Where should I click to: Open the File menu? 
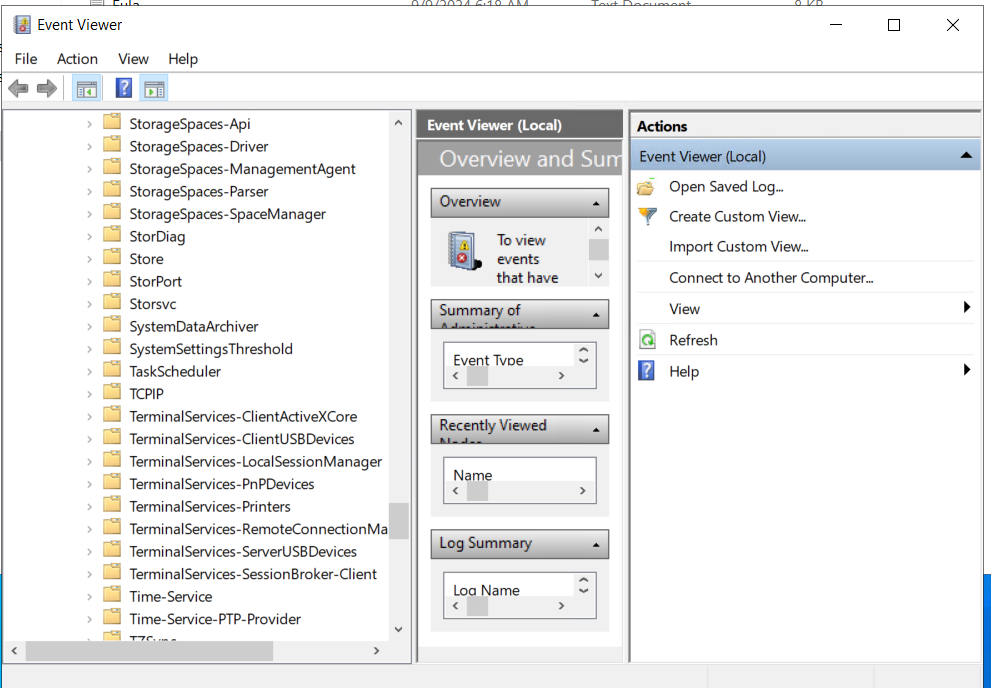point(26,59)
